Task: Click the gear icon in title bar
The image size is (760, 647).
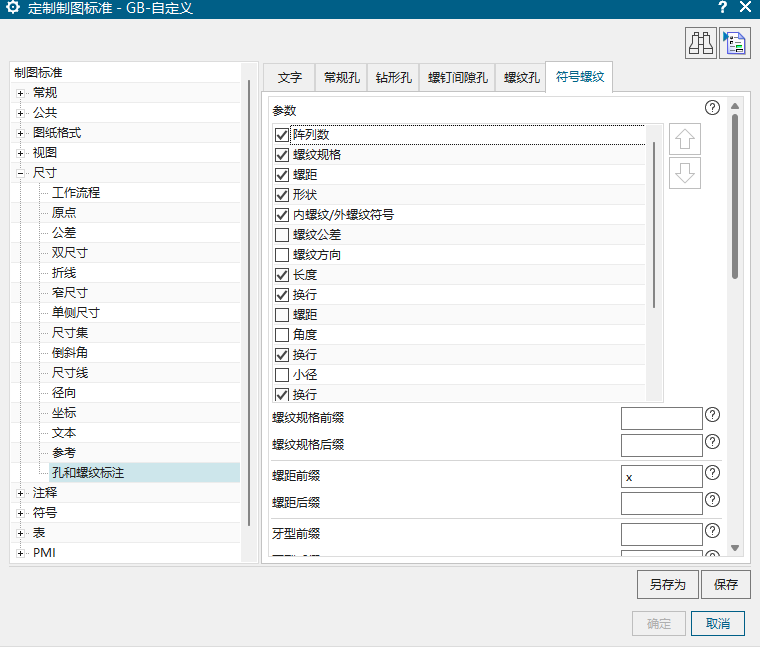Action: (x=12, y=7)
